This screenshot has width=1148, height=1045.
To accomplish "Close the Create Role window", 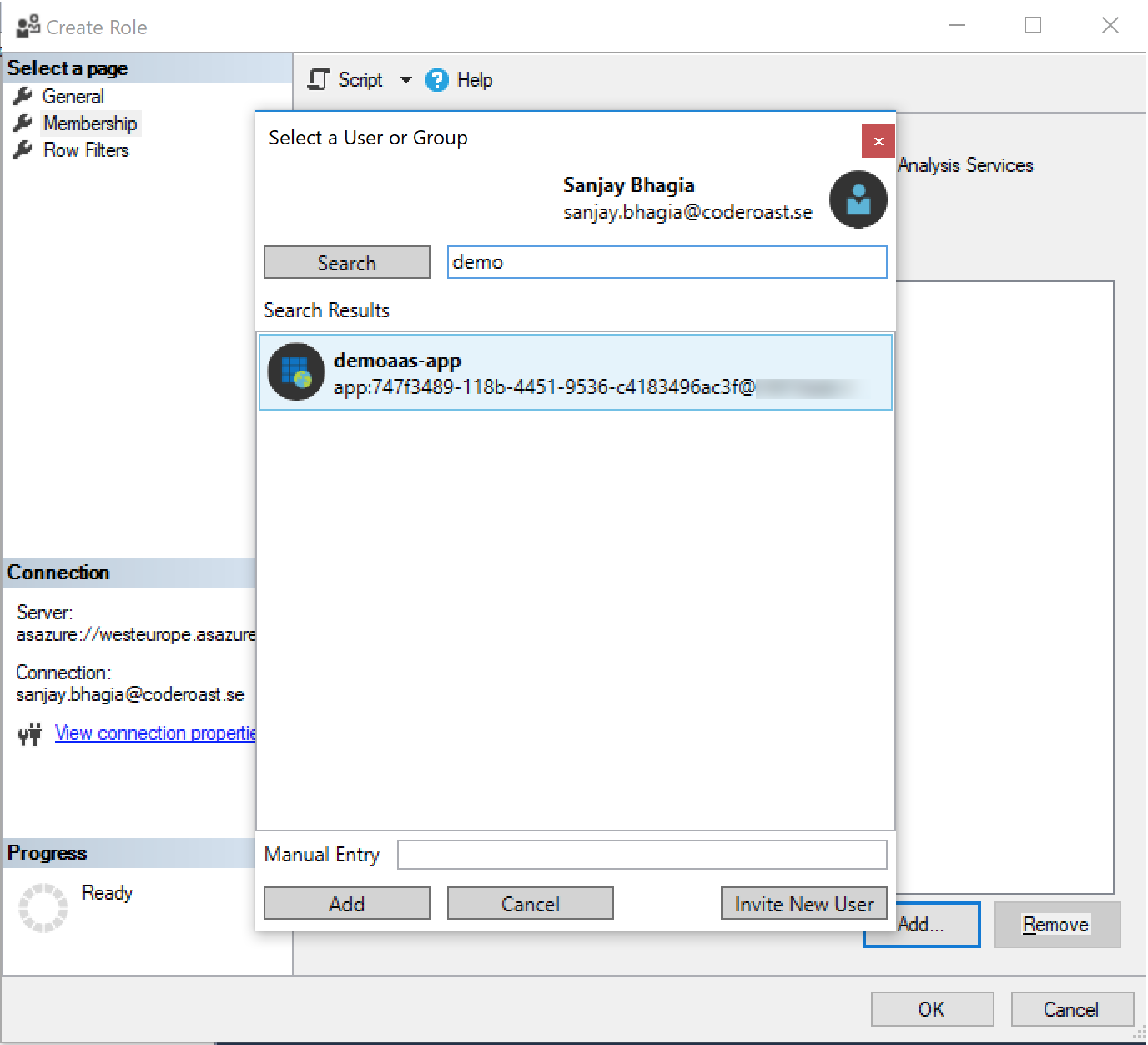I will click(1110, 26).
